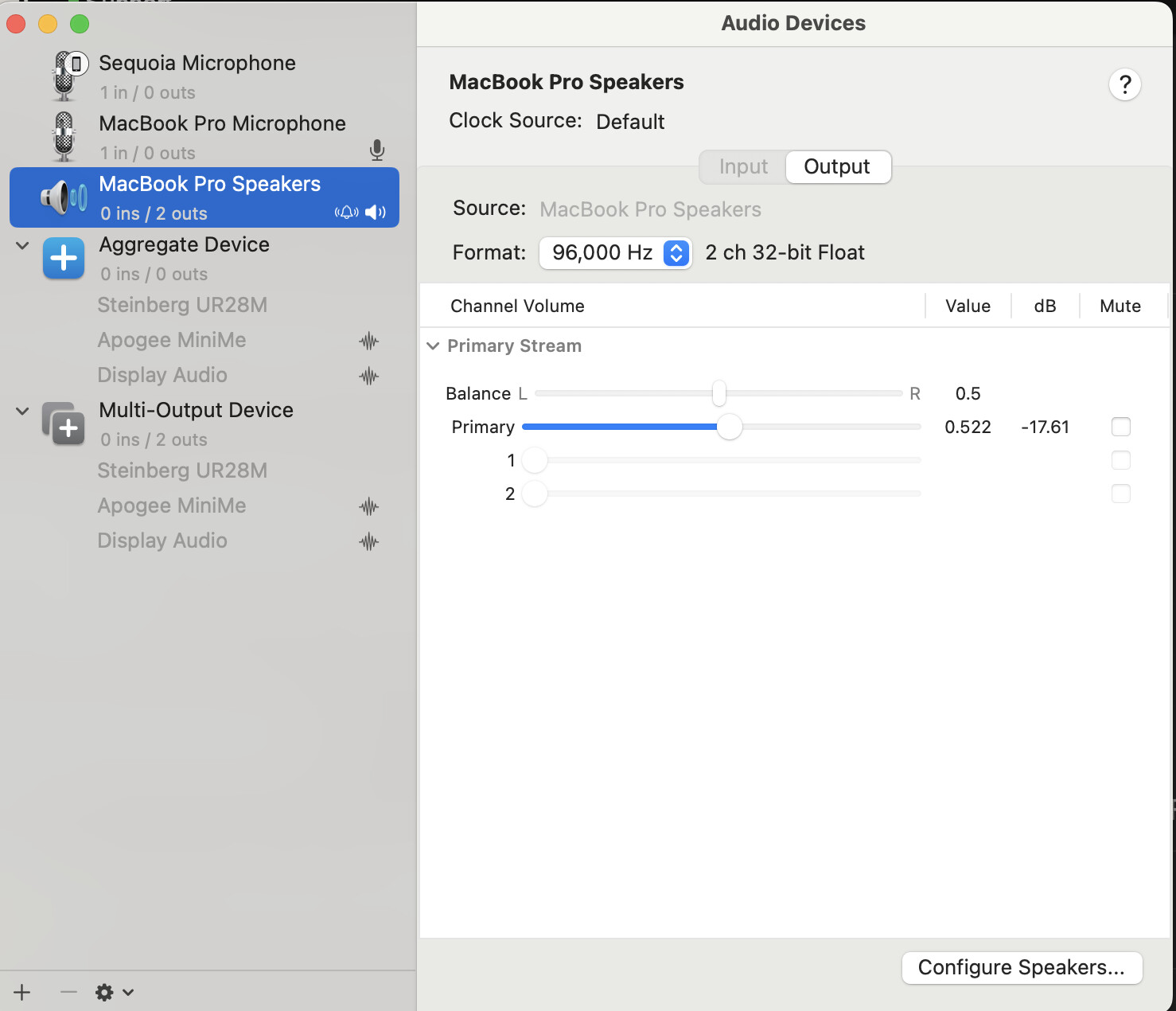Click the alert sound output bell icon
The width and height of the screenshot is (1176, 1011).
click(347, 213)
